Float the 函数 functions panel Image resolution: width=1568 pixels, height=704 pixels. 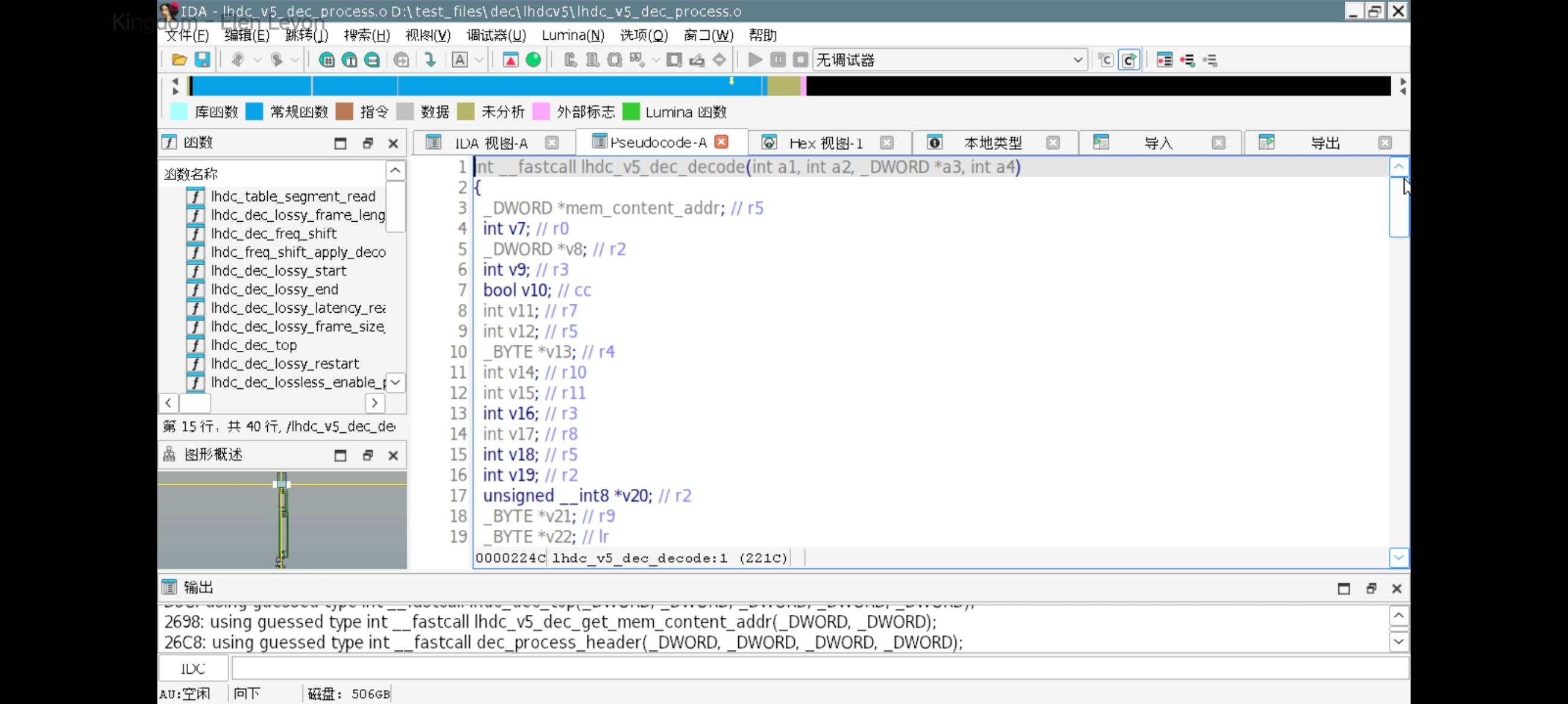pos(367,143)
